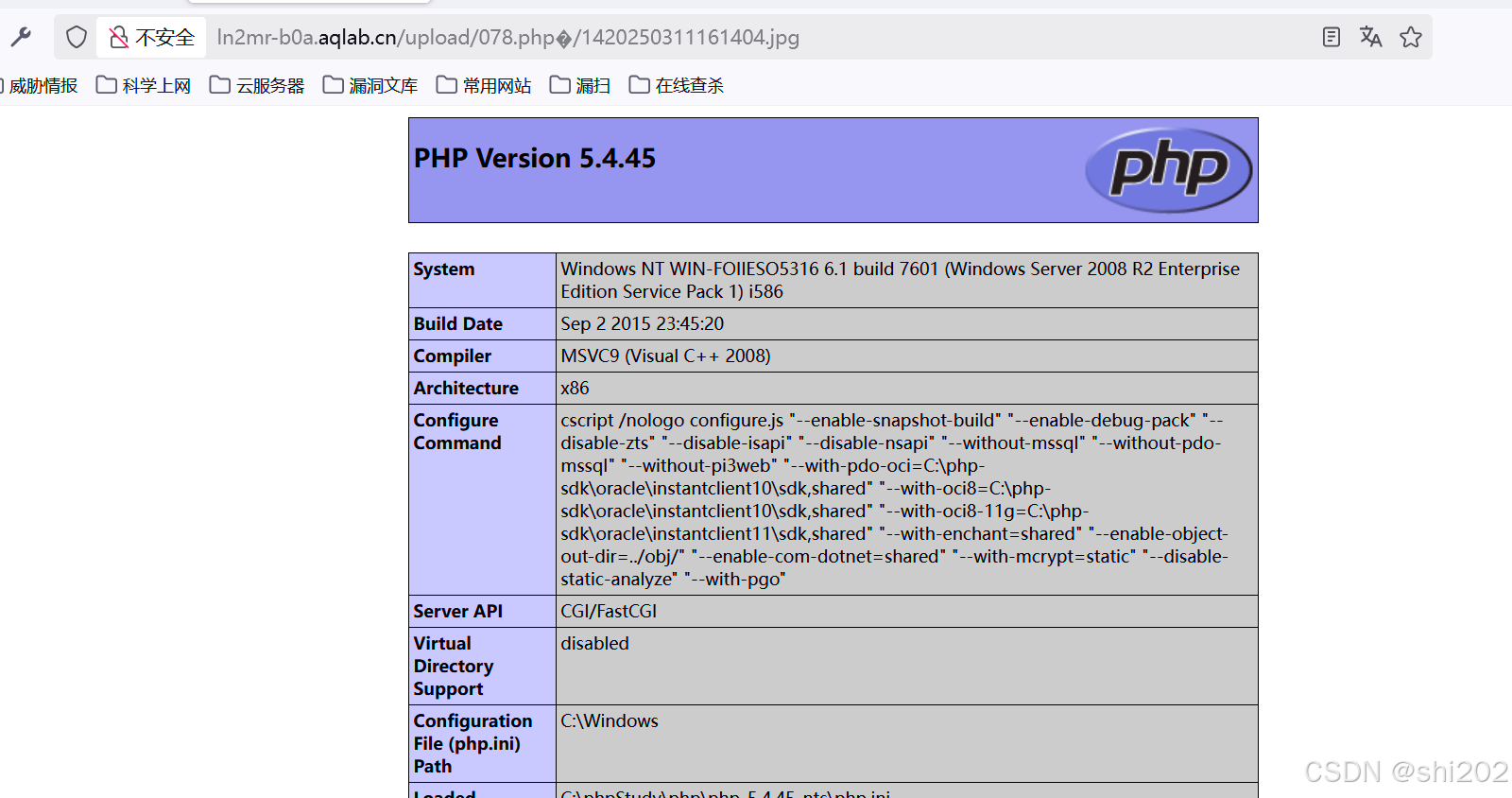Click the cscript configure command text
This screenshot has width=1512, height=798.
click(x=894, y=499)
